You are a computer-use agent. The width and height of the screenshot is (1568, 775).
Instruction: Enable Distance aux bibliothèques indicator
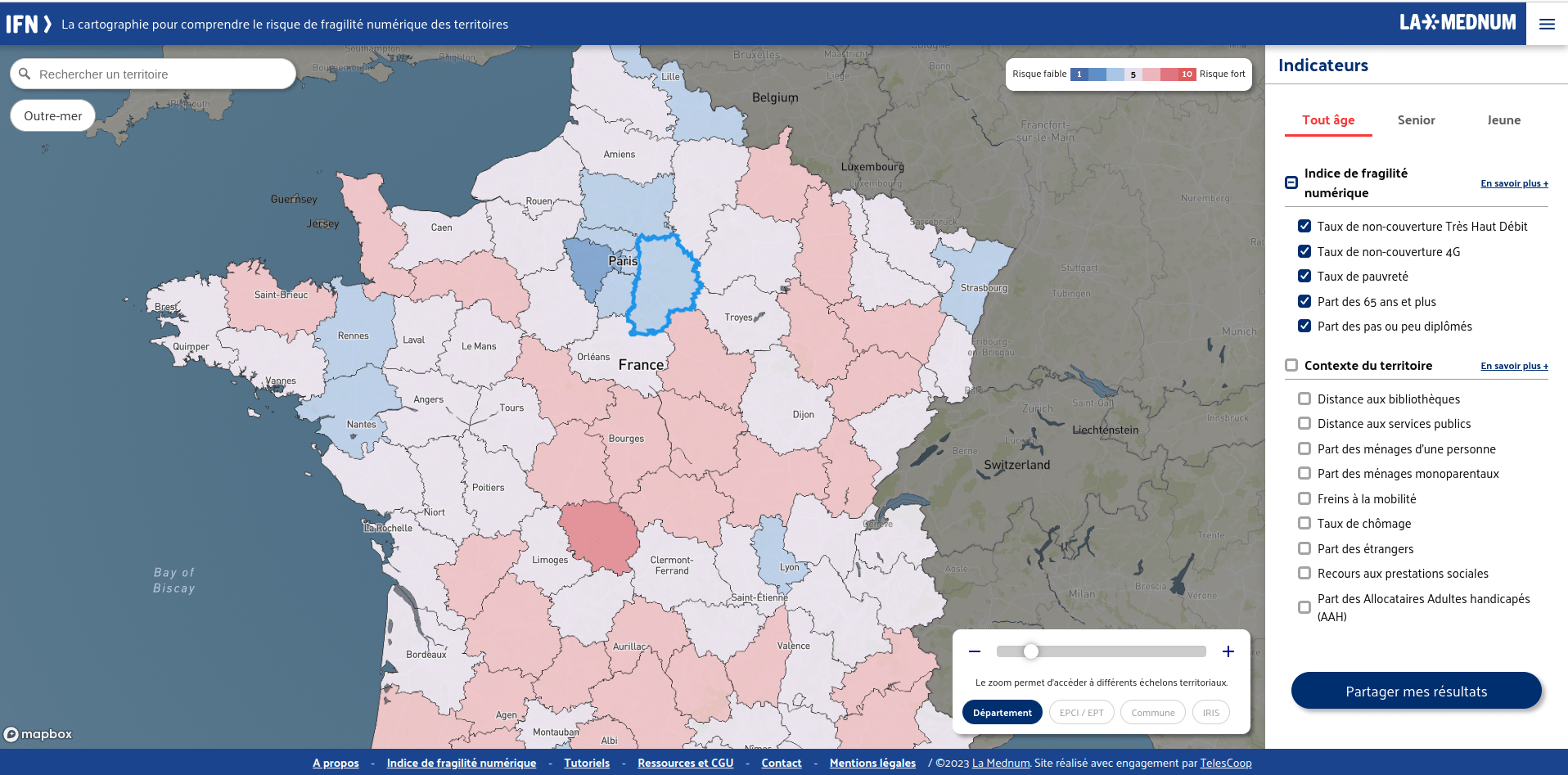pos(1304,399)
